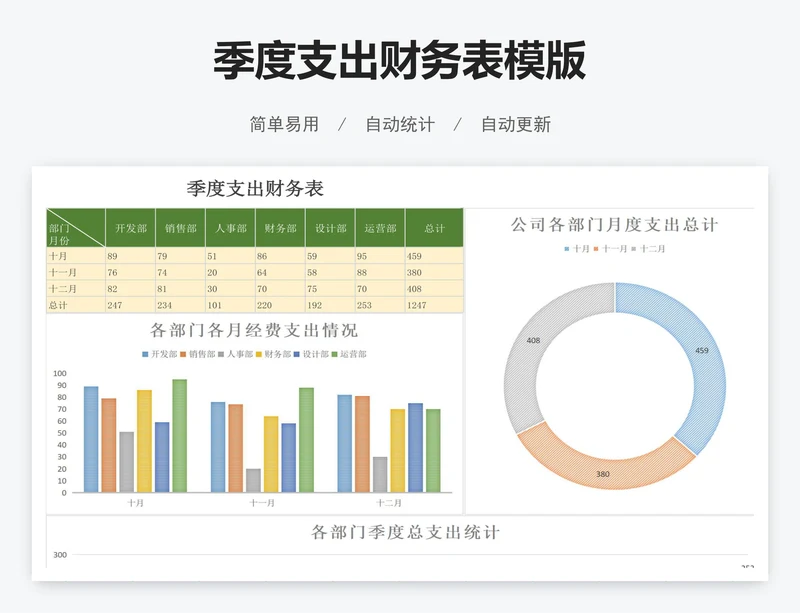This screenshot has width=800, height=613.
Task: Click total cell 101 under 人事部
Action: pos(231,305)
